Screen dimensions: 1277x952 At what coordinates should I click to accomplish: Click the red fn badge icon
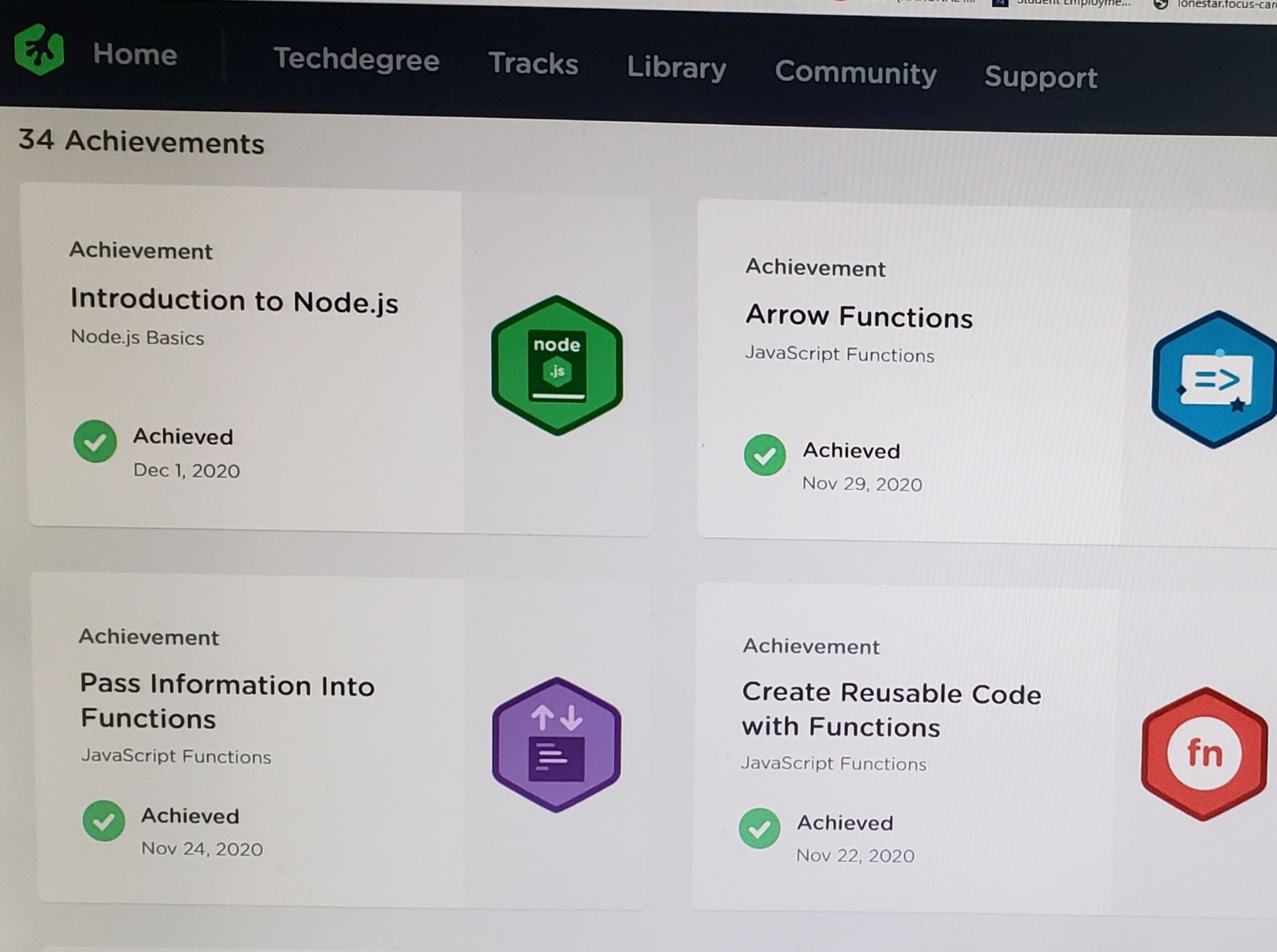[1204, 754]
